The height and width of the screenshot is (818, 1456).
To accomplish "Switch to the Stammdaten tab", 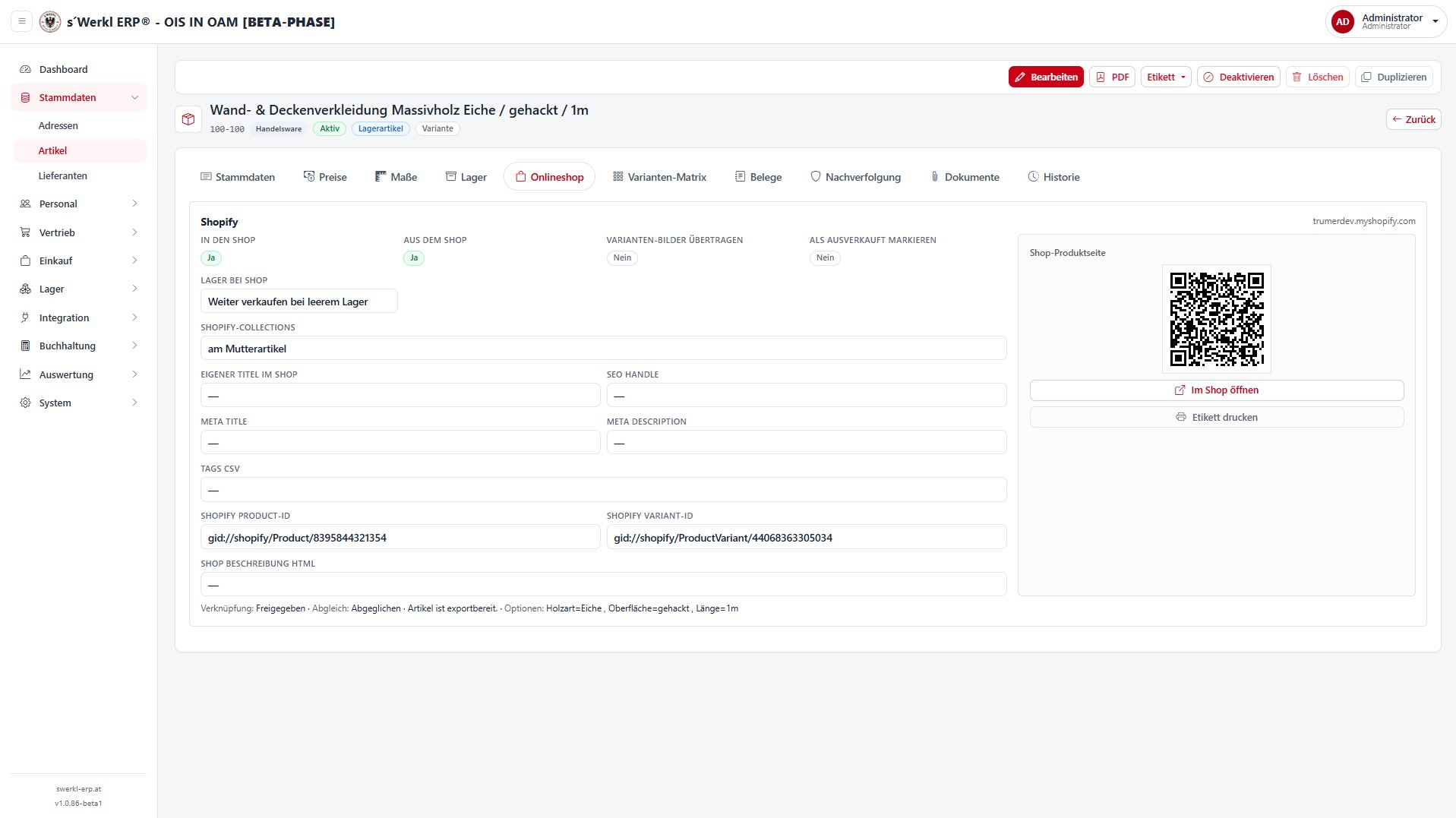I will (238, 177).
